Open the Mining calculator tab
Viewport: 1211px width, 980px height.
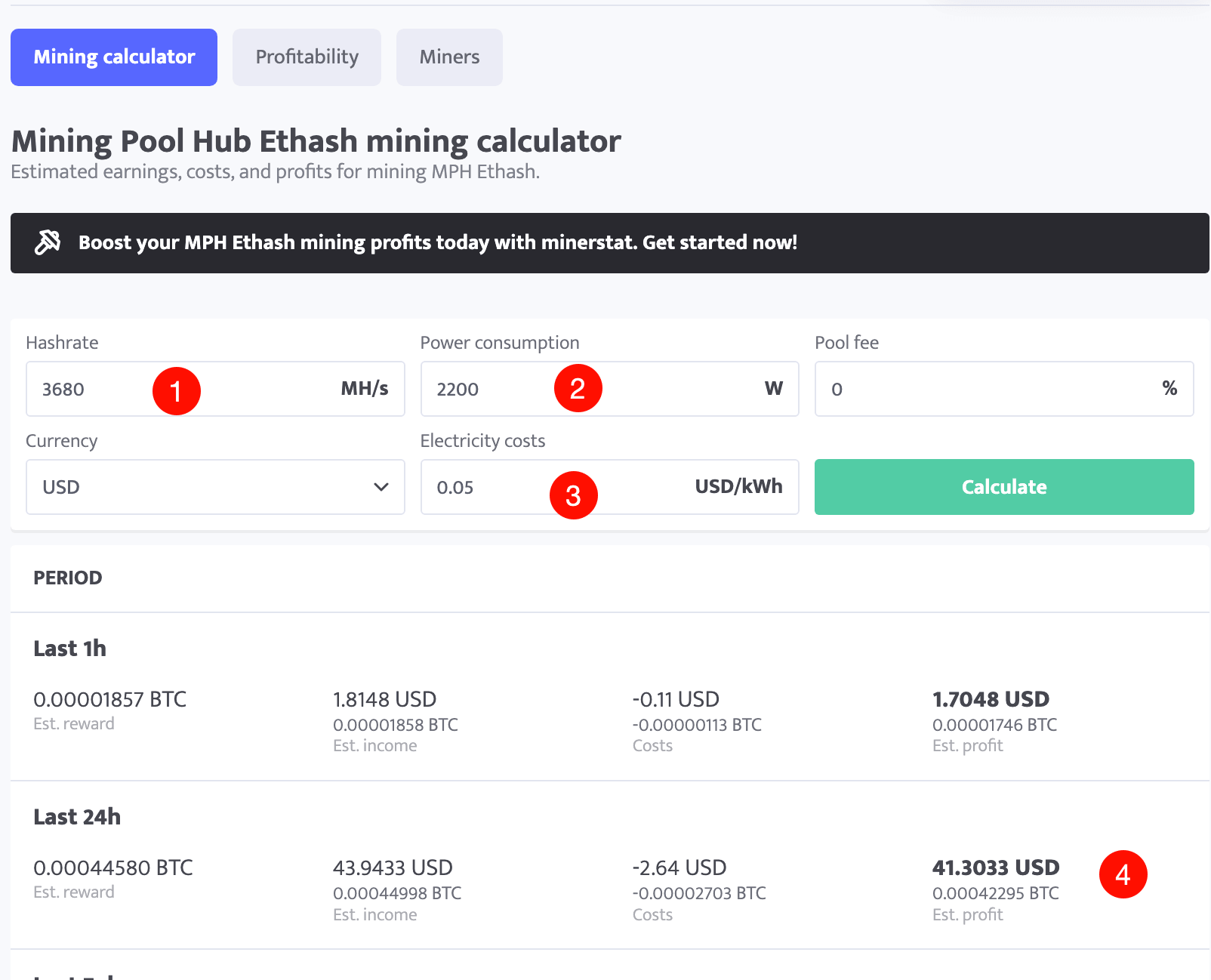(114, 57)
